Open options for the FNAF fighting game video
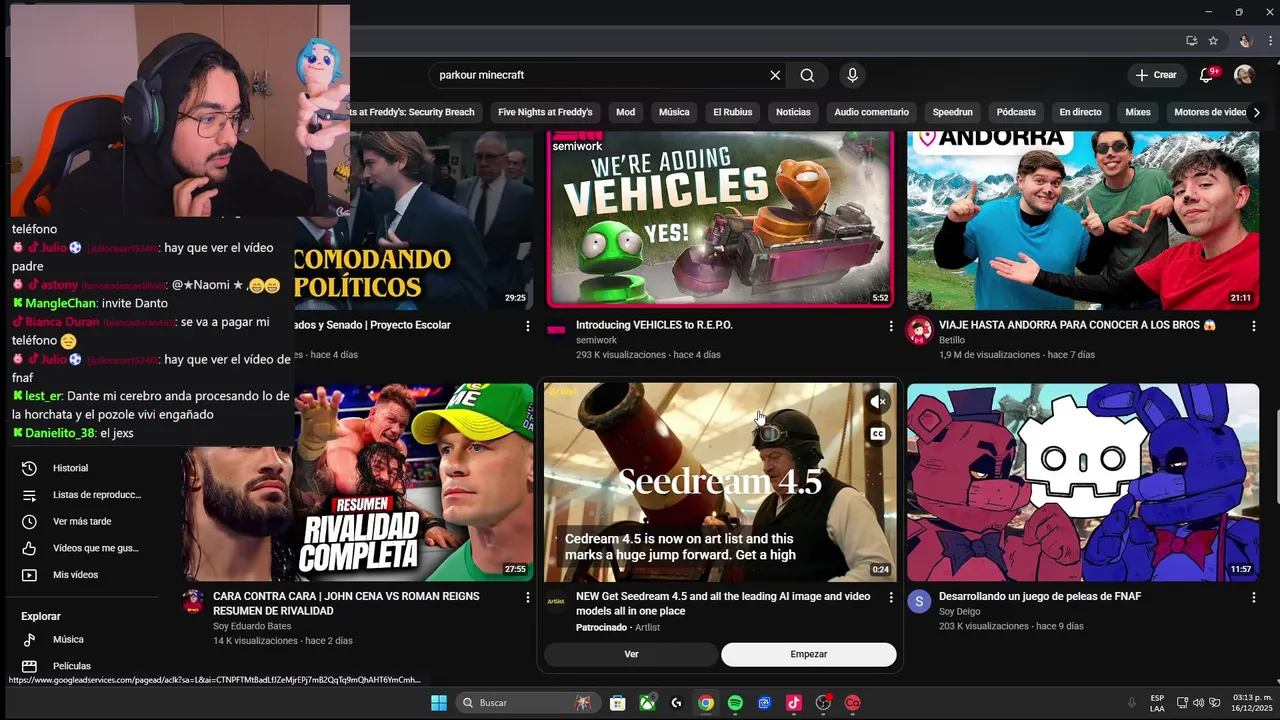 (x=1254, y=597)
